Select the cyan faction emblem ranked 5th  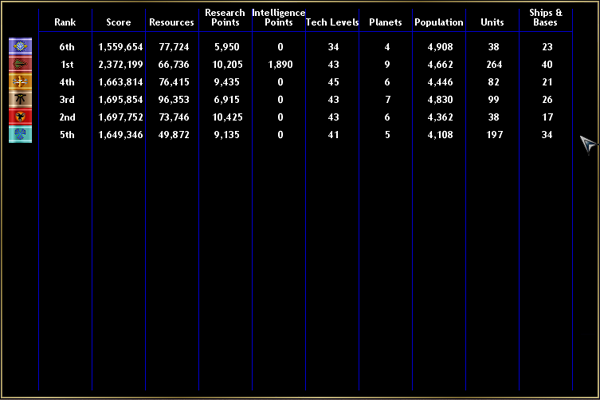pos(20,134)
